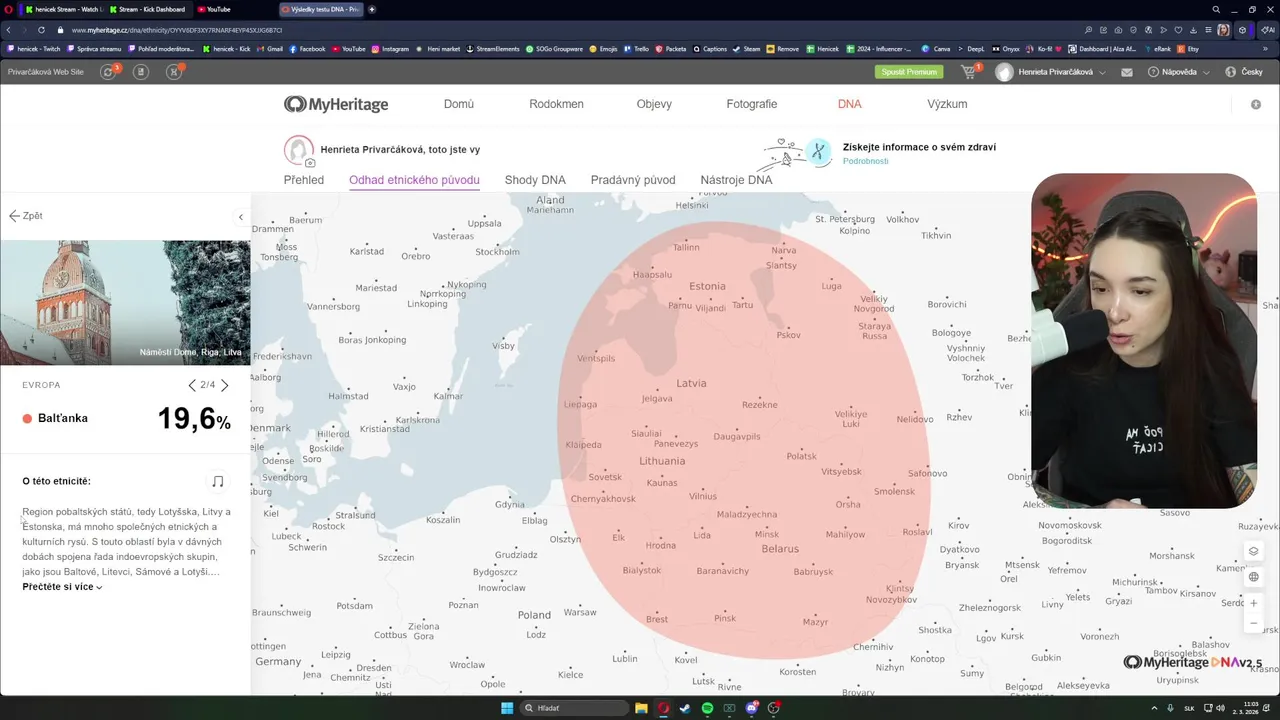Open the MyHeritage logo home link
This screenshot has width=1280, height=720.
point(336,104)
